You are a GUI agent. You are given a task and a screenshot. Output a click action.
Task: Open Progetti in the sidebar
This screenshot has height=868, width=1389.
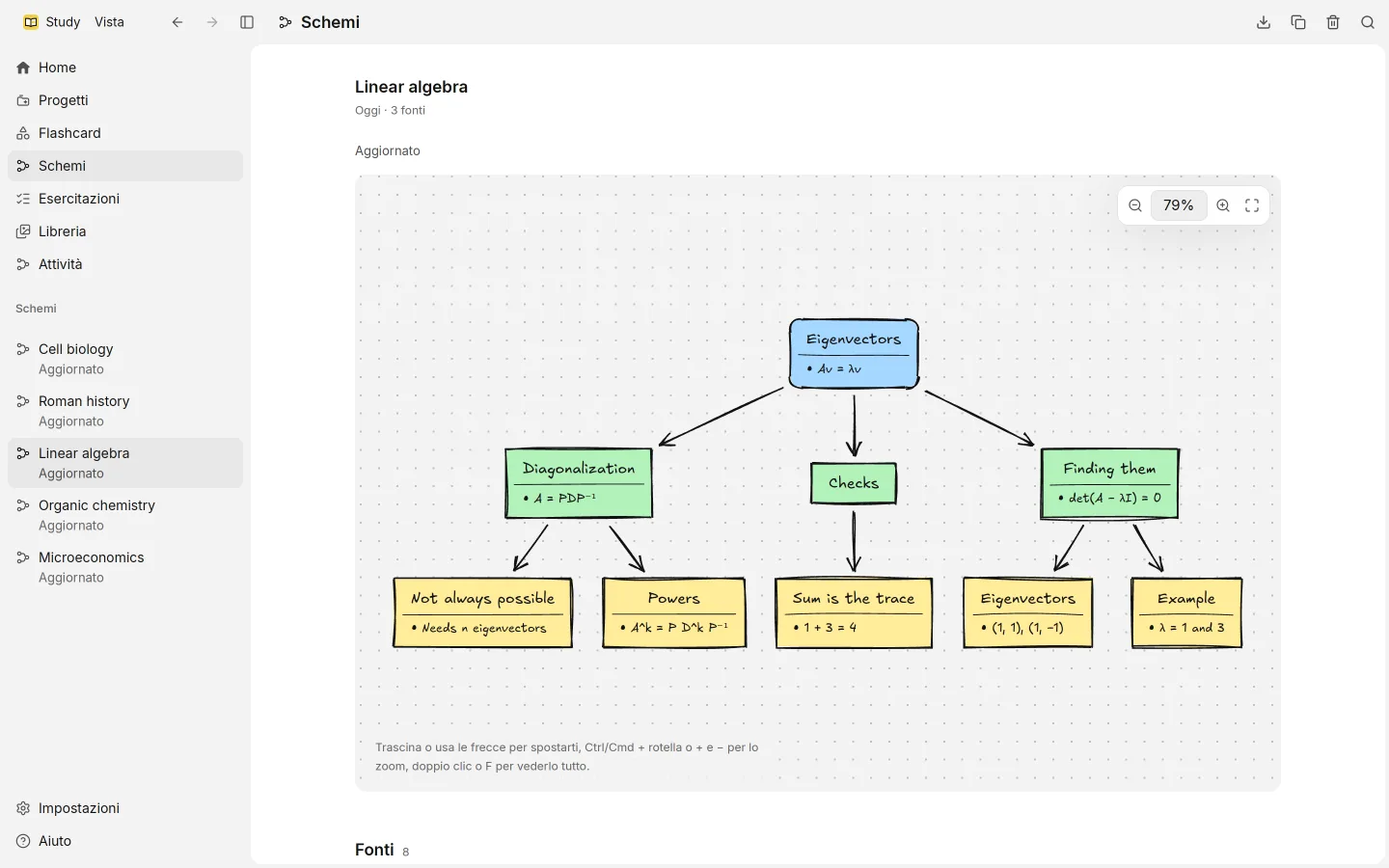[125, 100]
